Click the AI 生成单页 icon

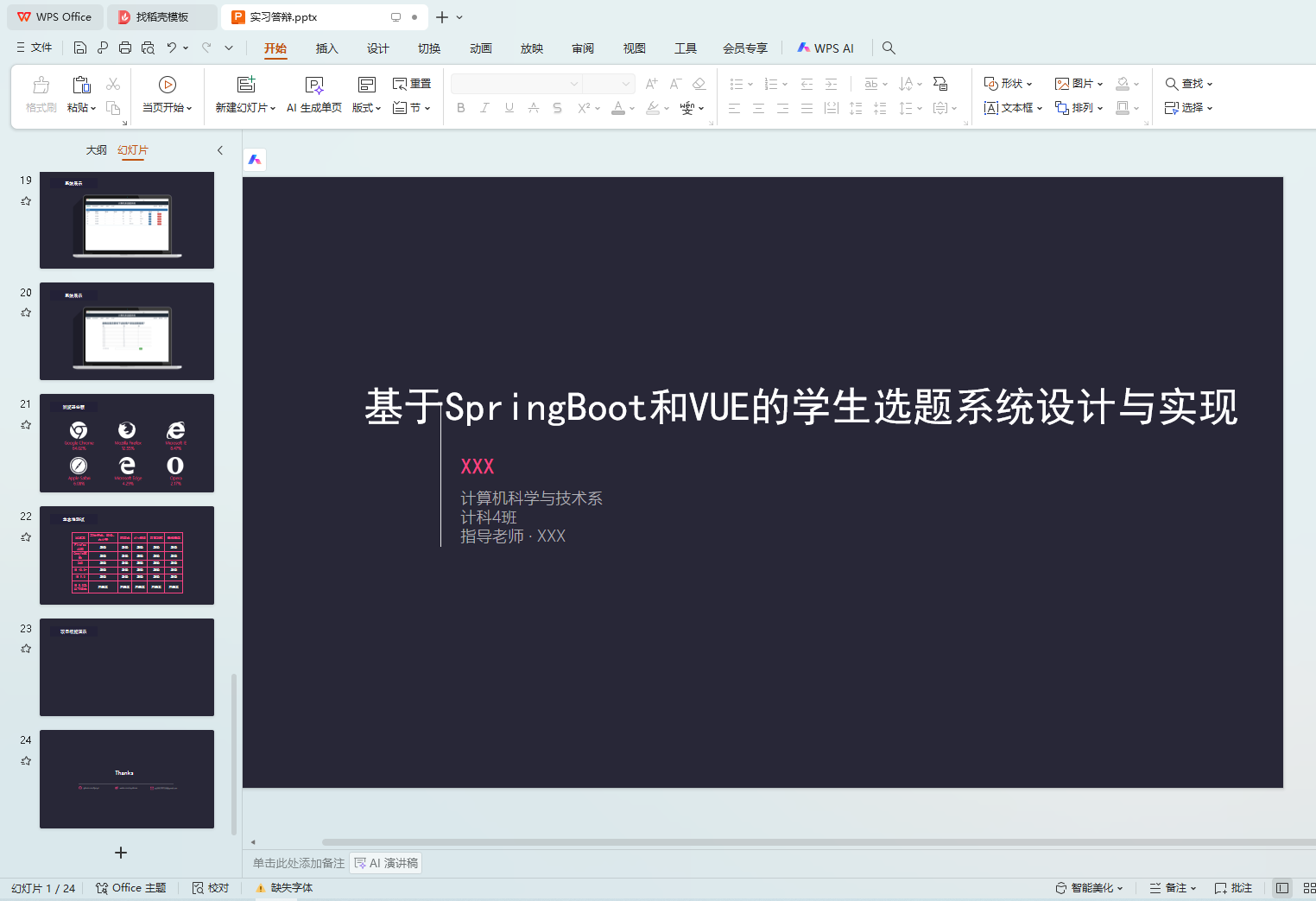click(x=314, y=85)
